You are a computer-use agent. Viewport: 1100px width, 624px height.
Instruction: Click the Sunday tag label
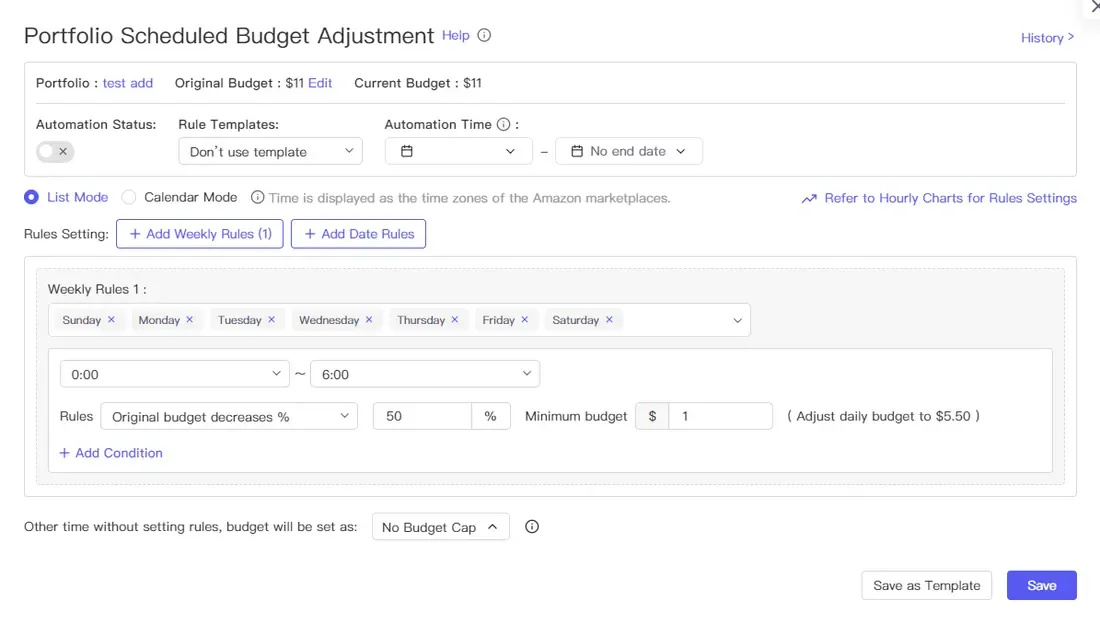coord(81,319)
